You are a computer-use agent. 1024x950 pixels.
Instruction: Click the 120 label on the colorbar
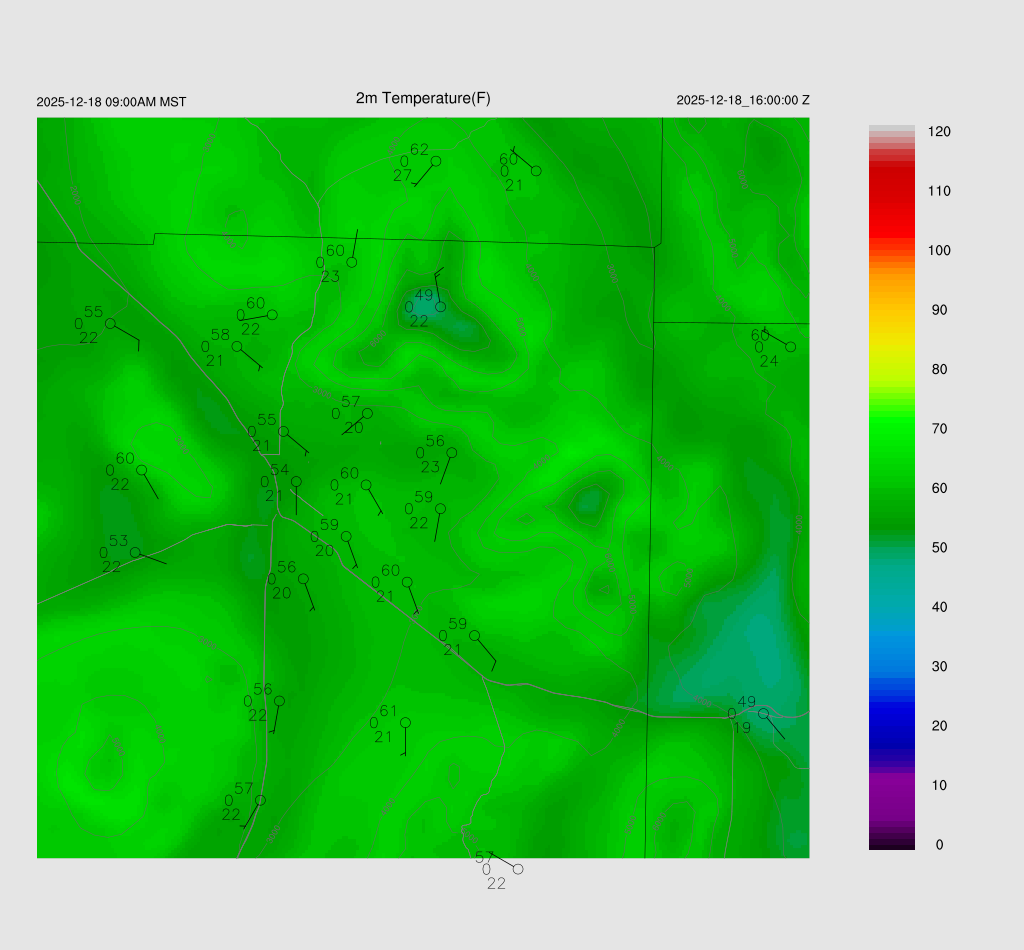click(939, 132)
